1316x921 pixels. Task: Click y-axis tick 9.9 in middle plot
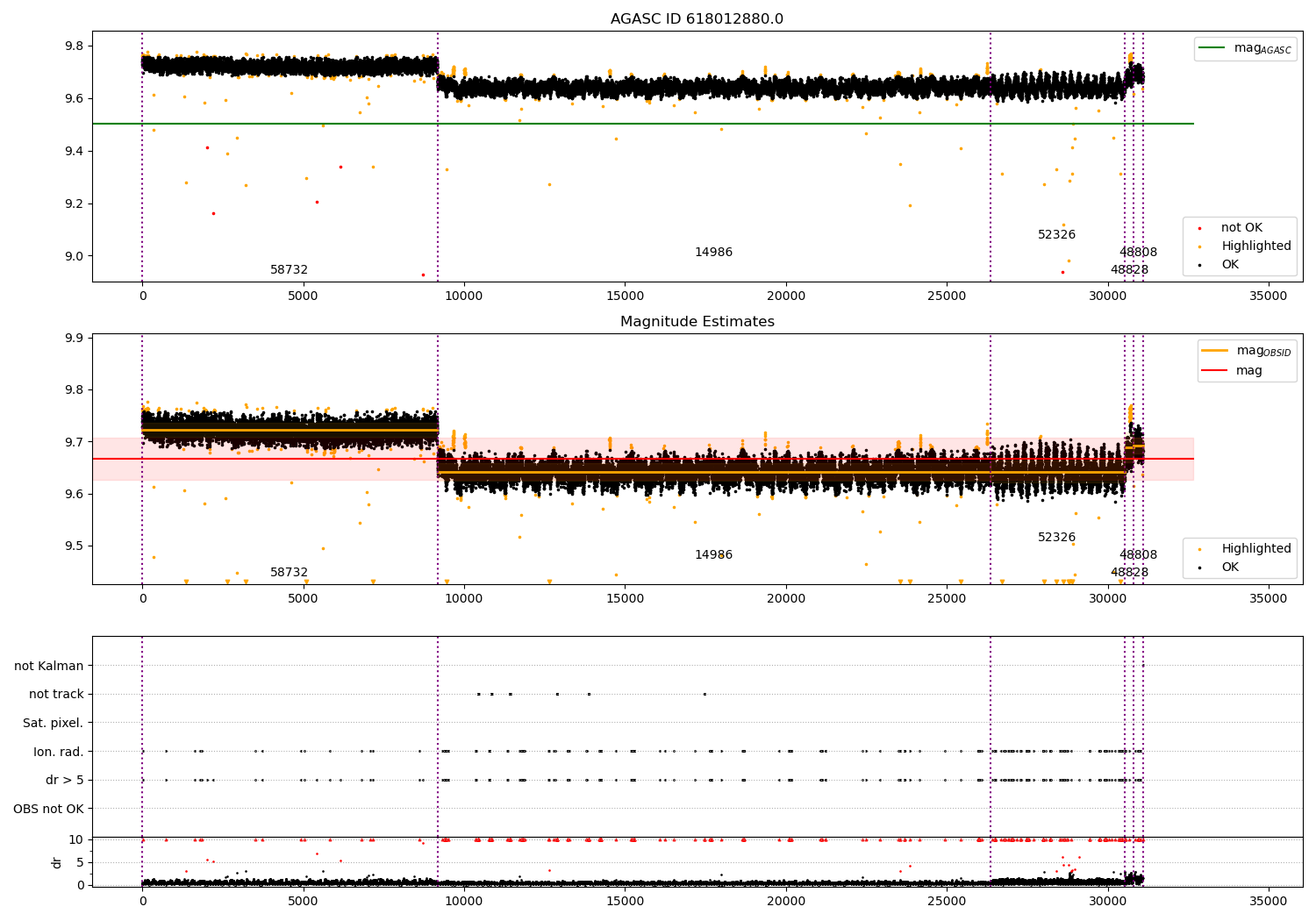click(x=74, y=338)
